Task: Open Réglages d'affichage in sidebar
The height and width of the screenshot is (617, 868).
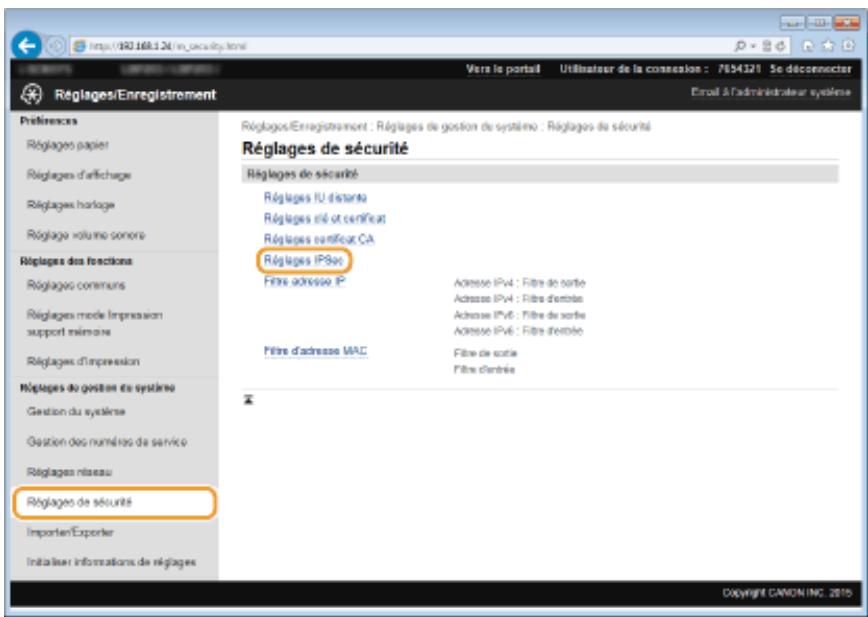Action: (79, 175)
